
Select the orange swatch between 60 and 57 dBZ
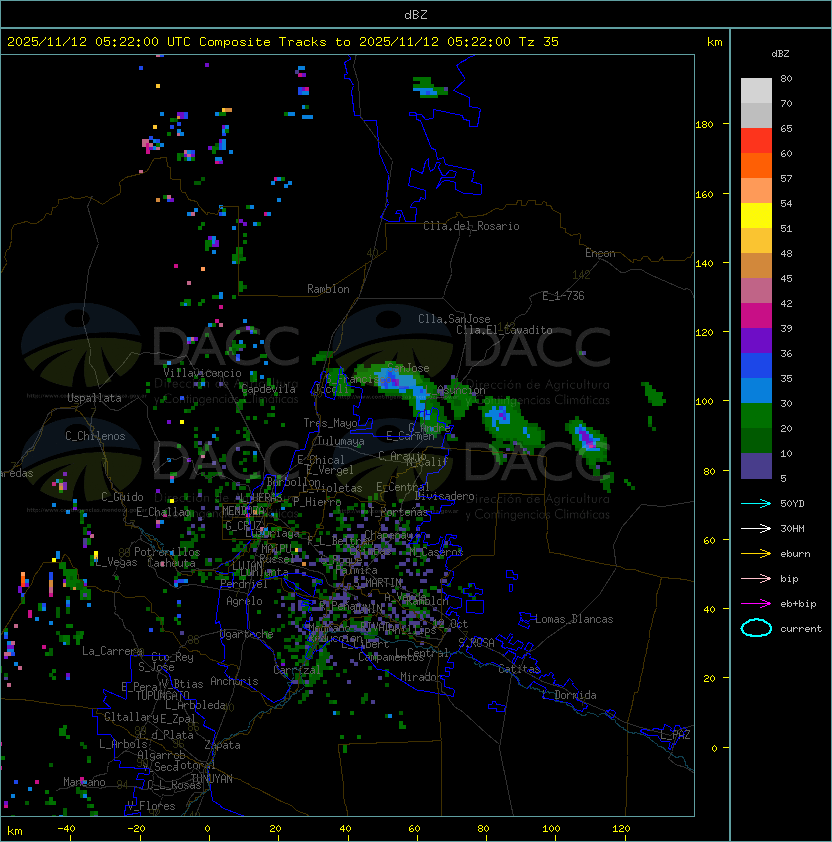756,166
